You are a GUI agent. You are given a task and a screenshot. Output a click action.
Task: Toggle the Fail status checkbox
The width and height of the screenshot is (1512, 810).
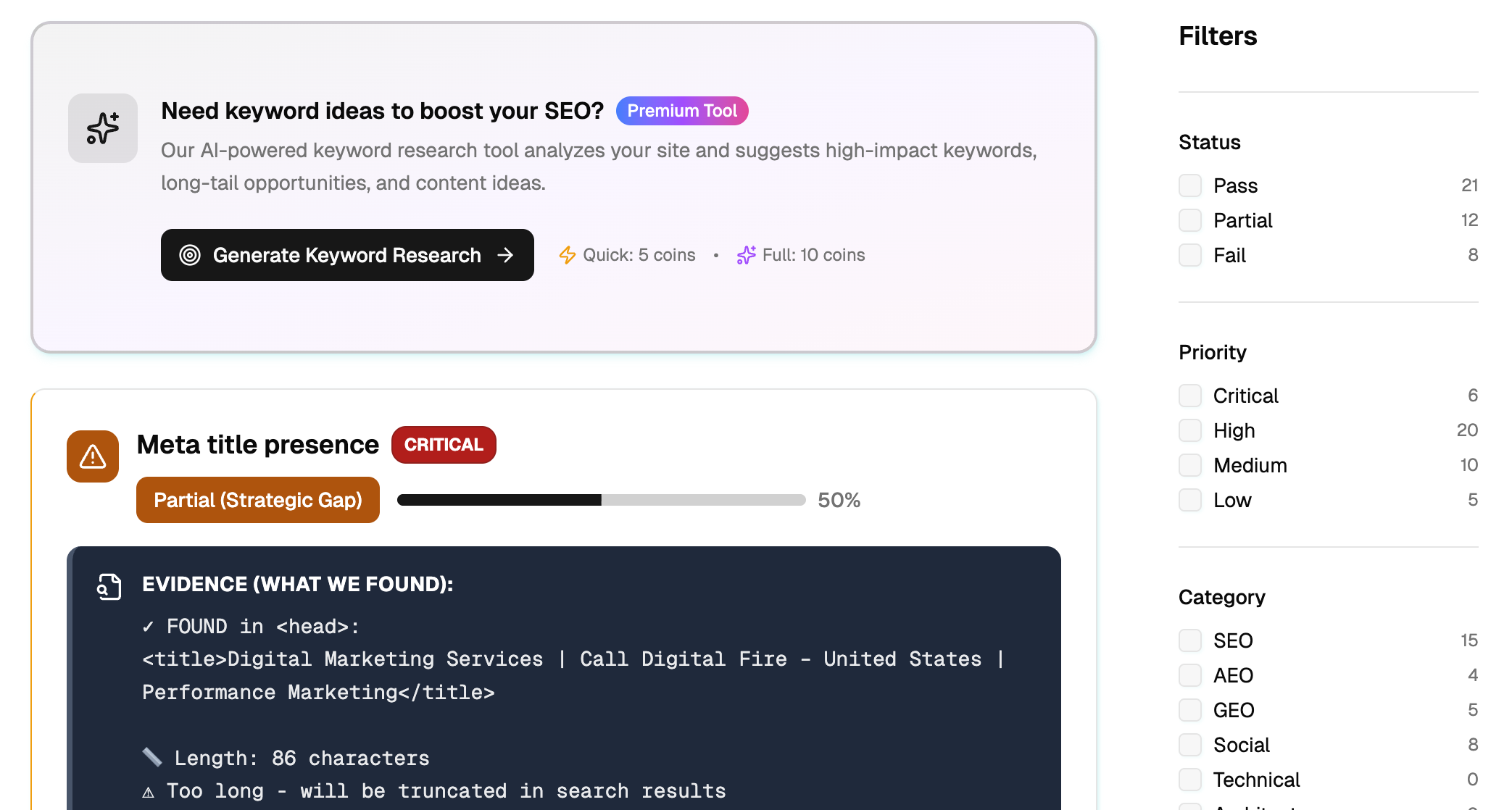(x=1190, y=255)
